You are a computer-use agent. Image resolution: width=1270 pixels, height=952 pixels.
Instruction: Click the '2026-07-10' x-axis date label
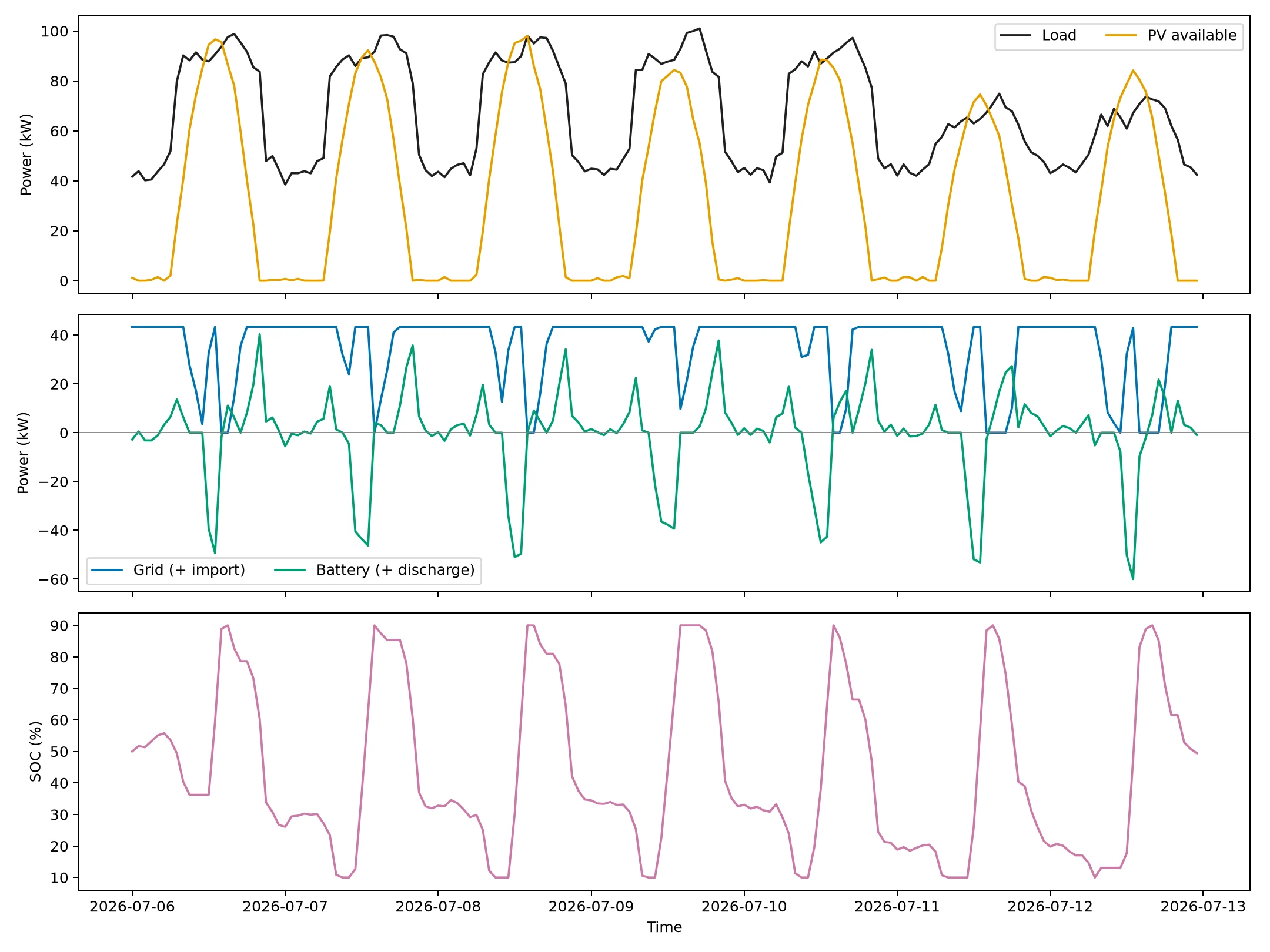click(744, 907)
